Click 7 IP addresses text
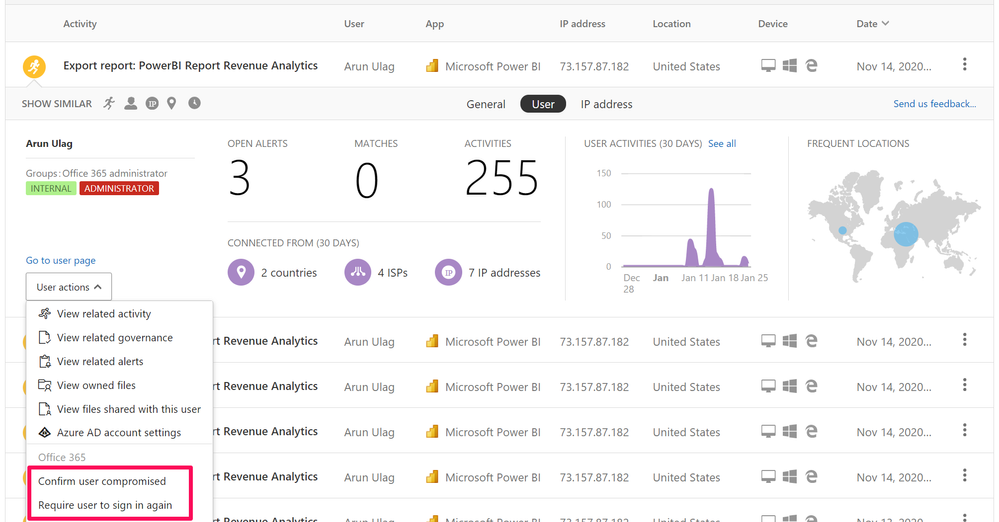Screen dimensions: 999x522 tap(504, 273)
